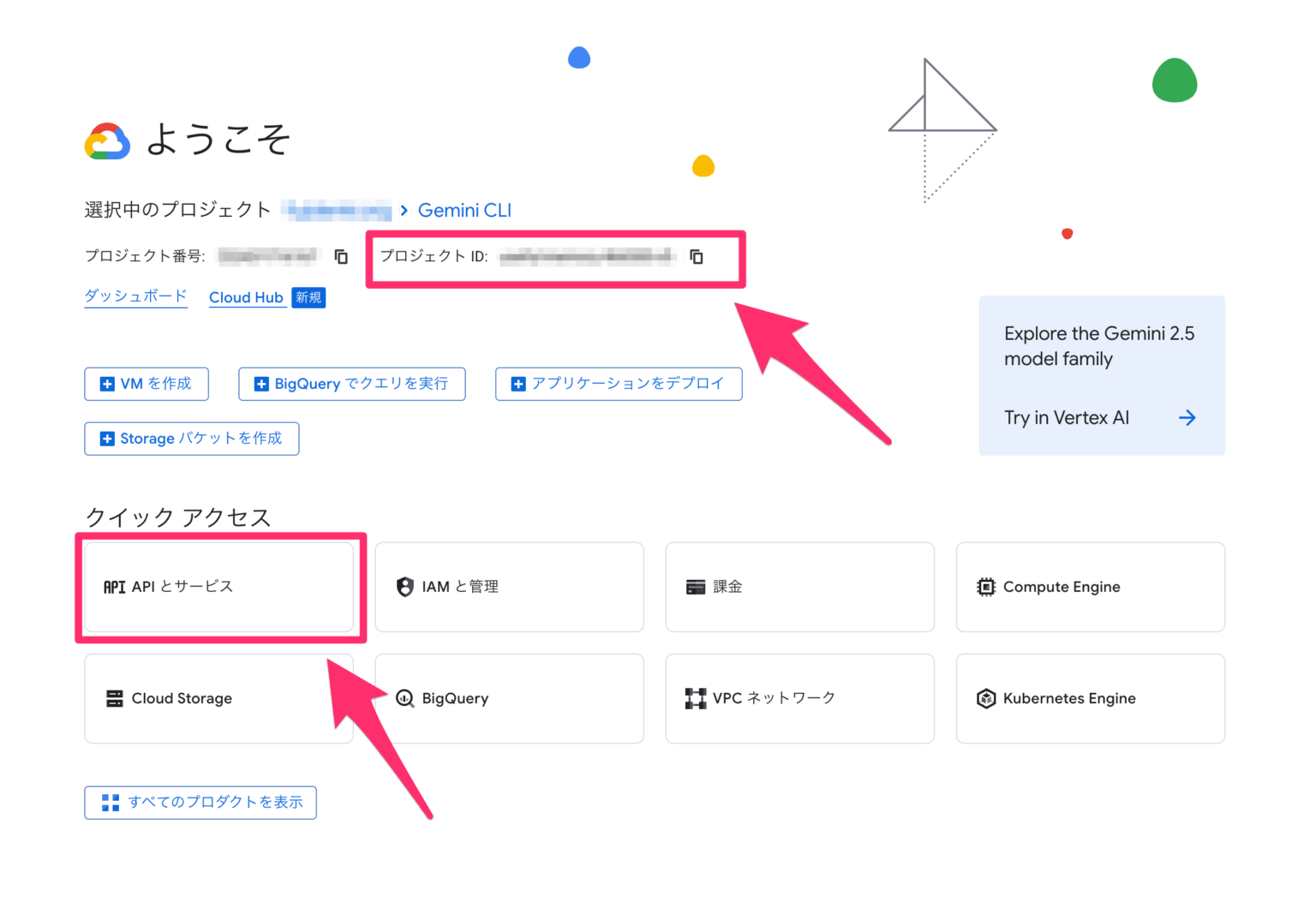Open BigQuery via its magnifier icon

tap(404, 698)
